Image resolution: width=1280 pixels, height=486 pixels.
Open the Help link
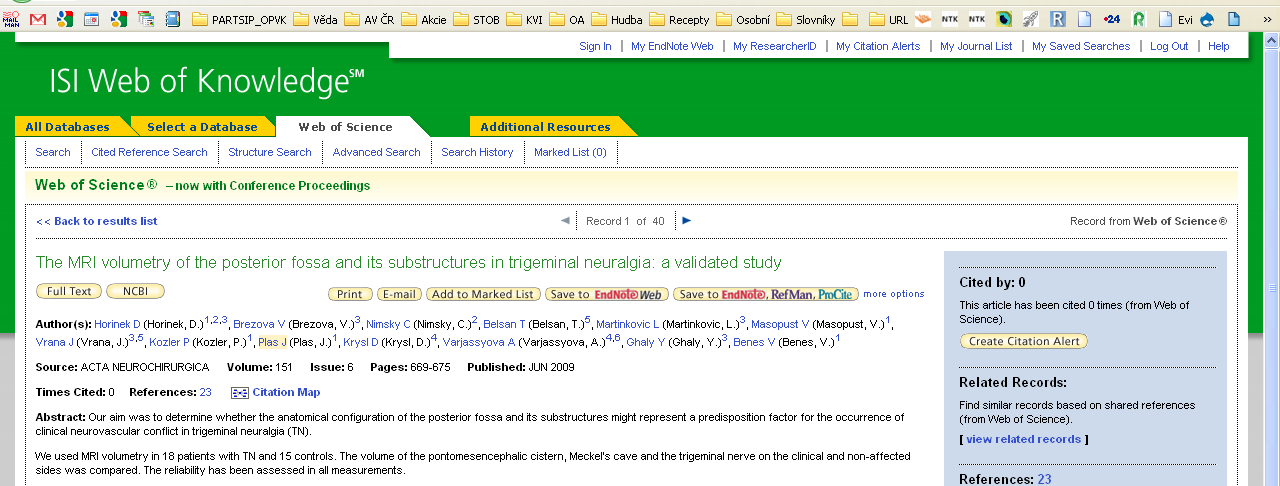coord(1219,46)
